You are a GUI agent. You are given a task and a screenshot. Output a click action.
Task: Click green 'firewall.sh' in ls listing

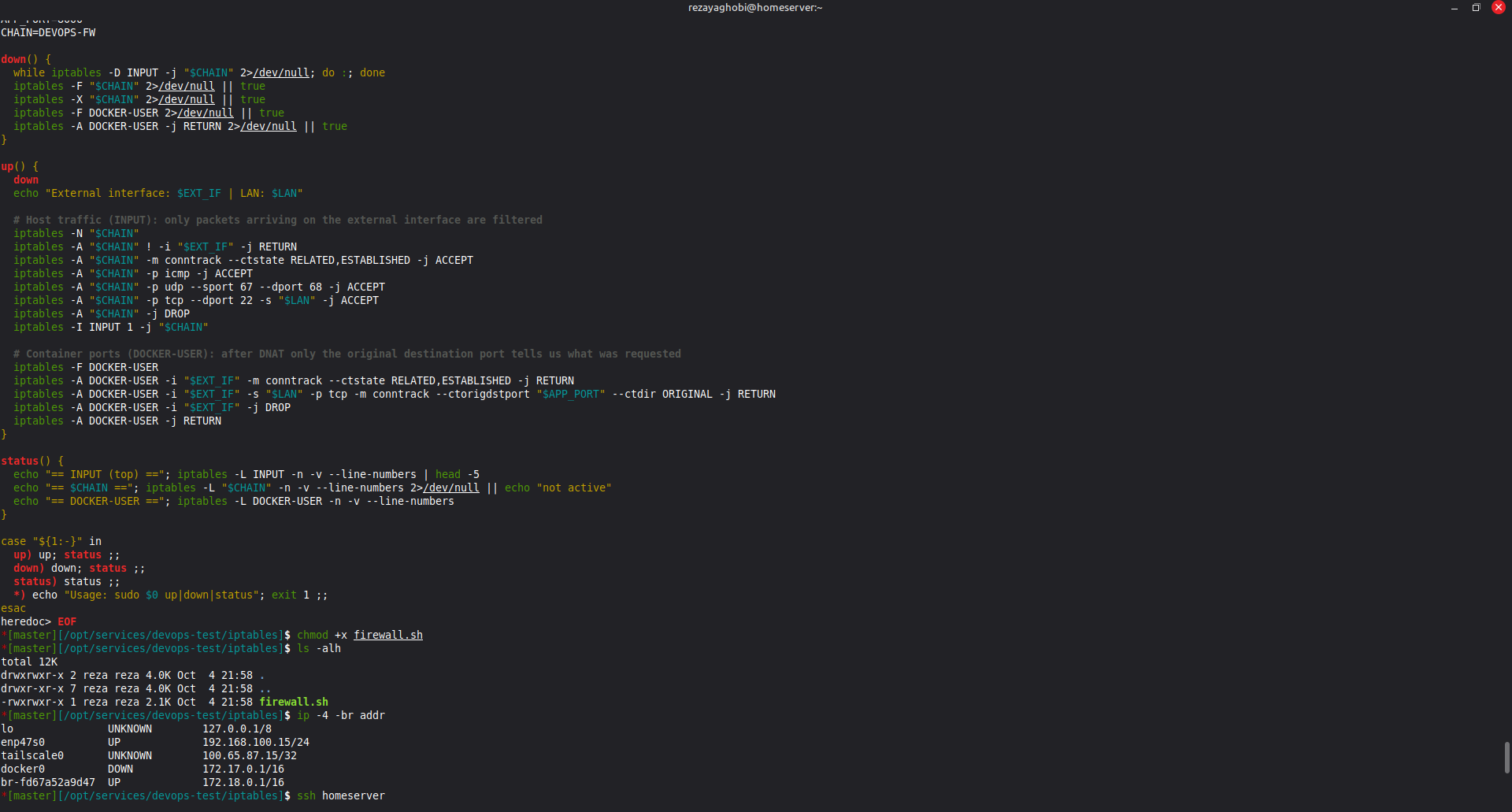point(294,702)
